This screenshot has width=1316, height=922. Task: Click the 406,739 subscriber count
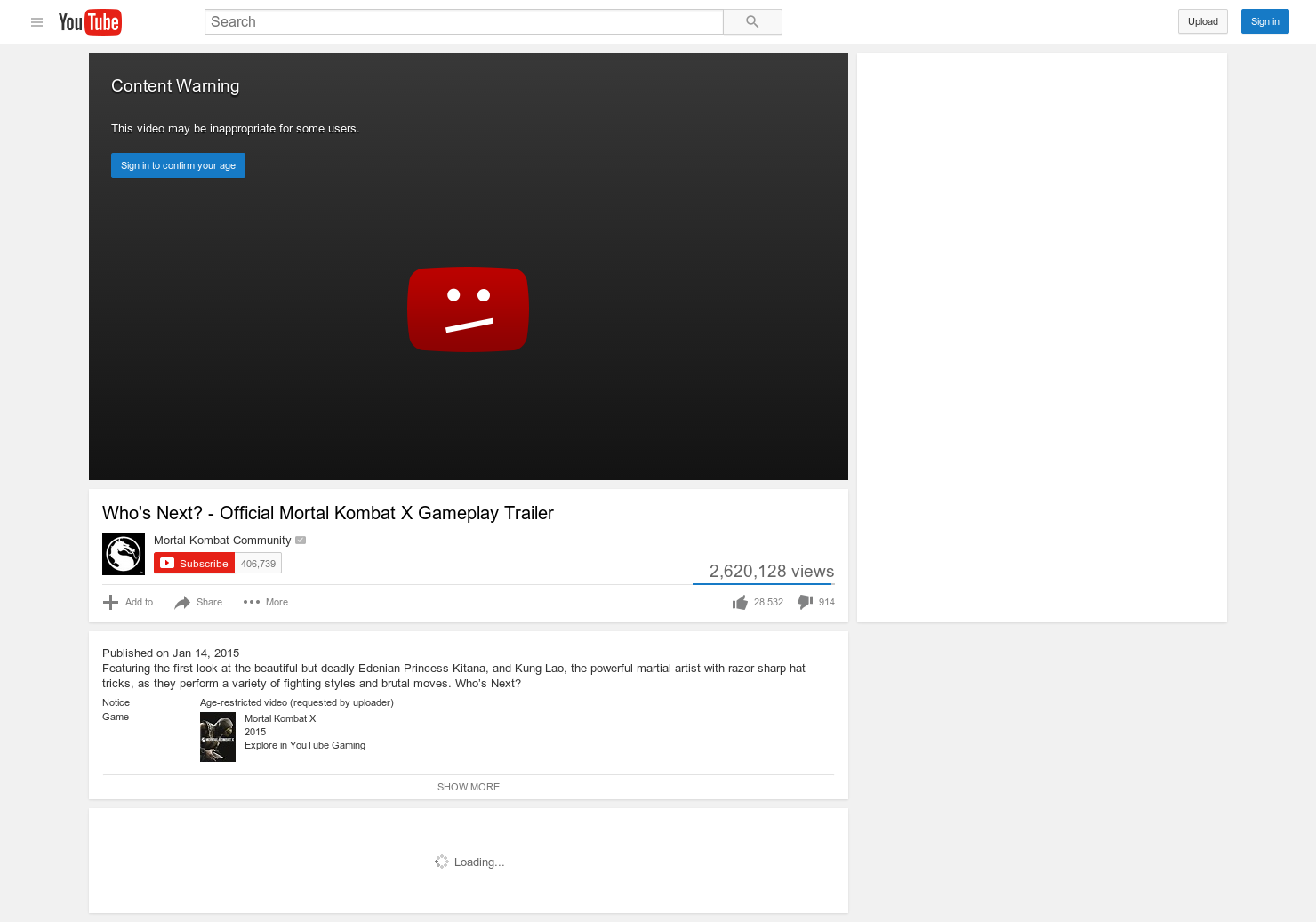click(x=258, y=564)
